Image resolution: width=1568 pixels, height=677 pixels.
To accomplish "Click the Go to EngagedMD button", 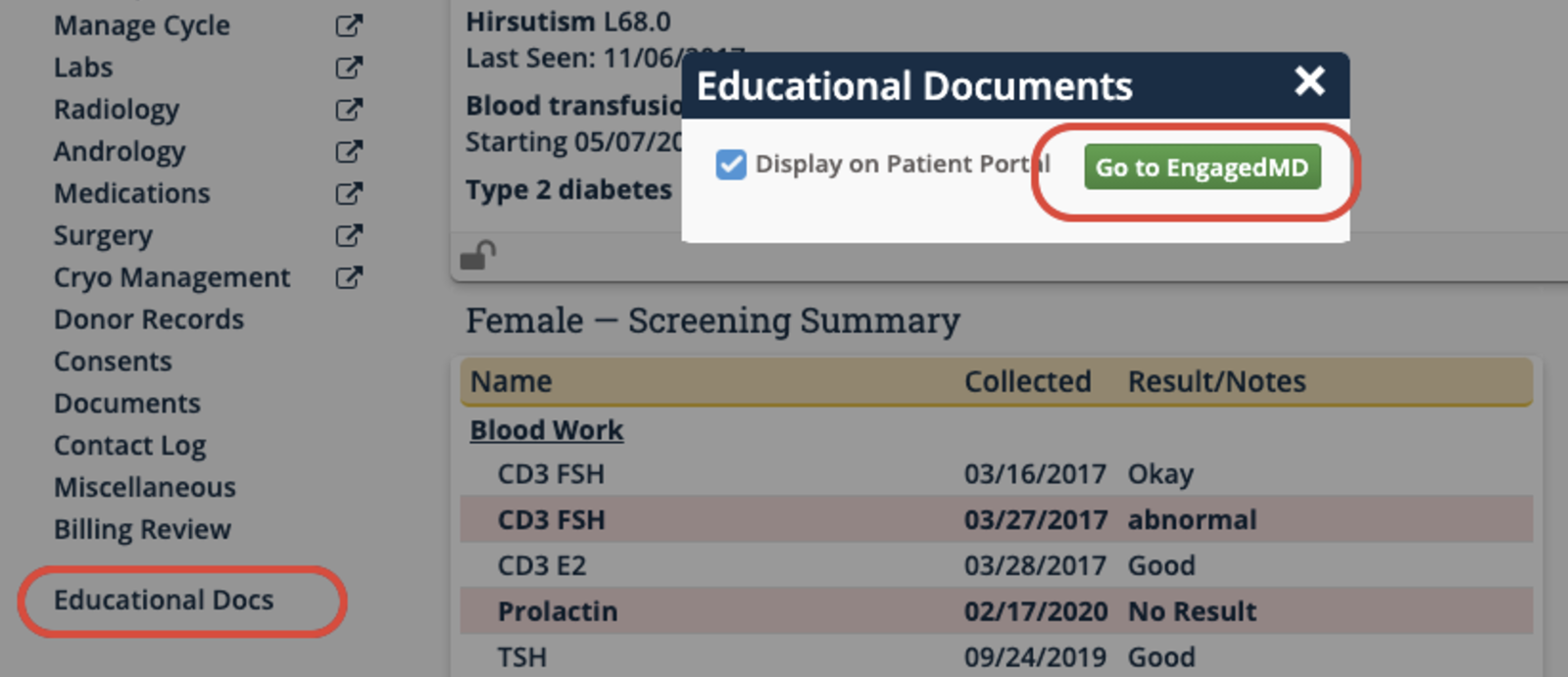I will (1201, 168).
